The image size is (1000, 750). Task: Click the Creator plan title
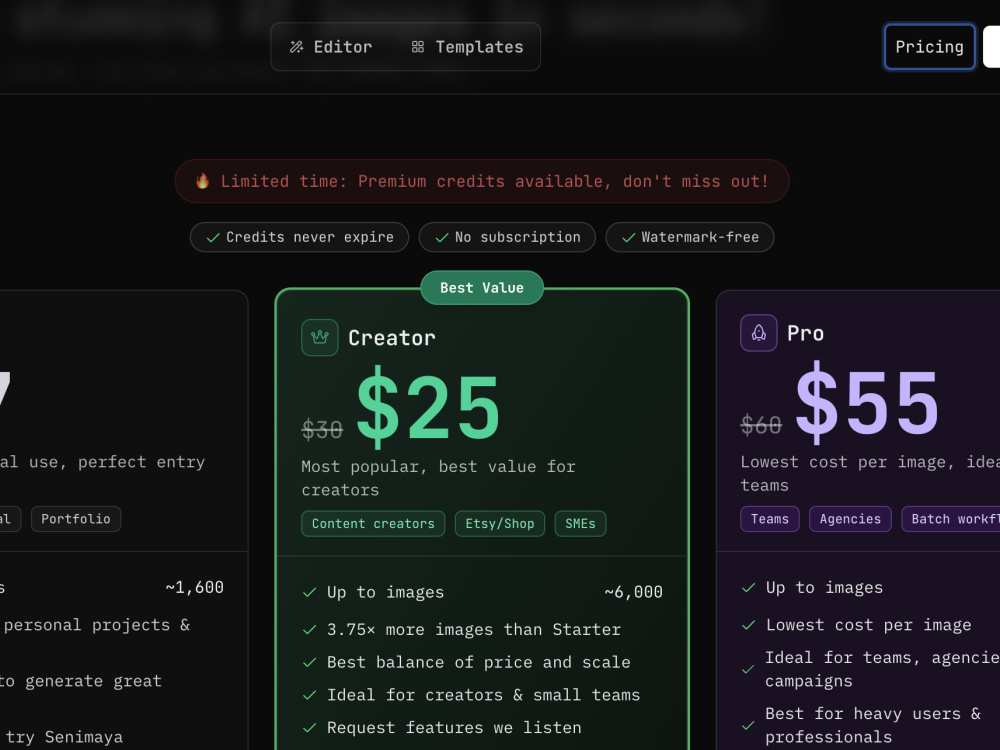392,338
